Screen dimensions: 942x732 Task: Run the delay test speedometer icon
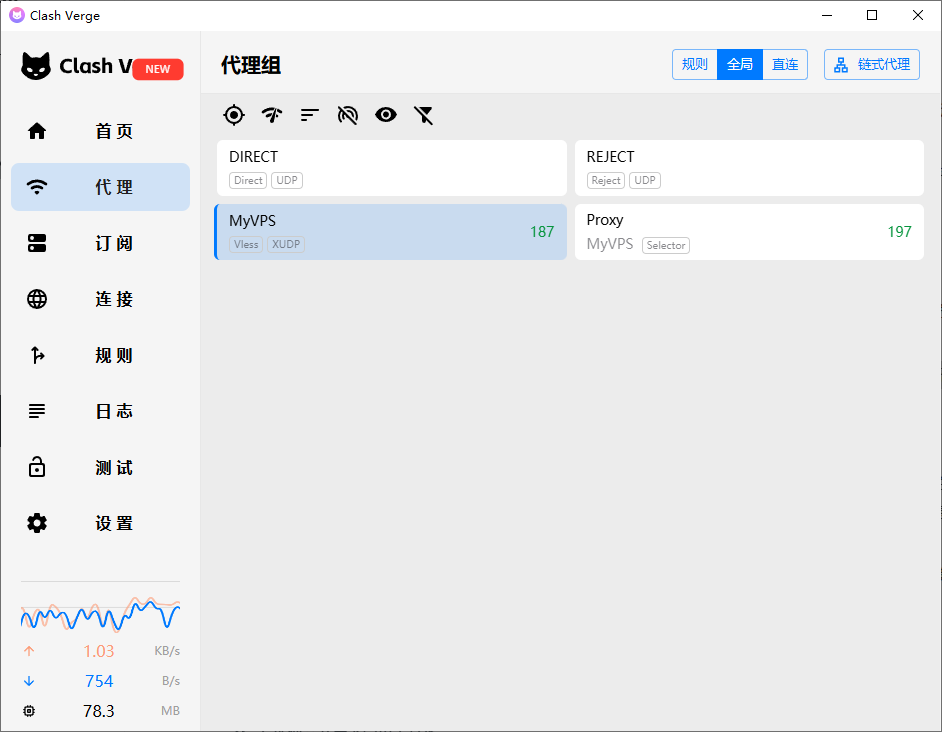tap(272, 115)
